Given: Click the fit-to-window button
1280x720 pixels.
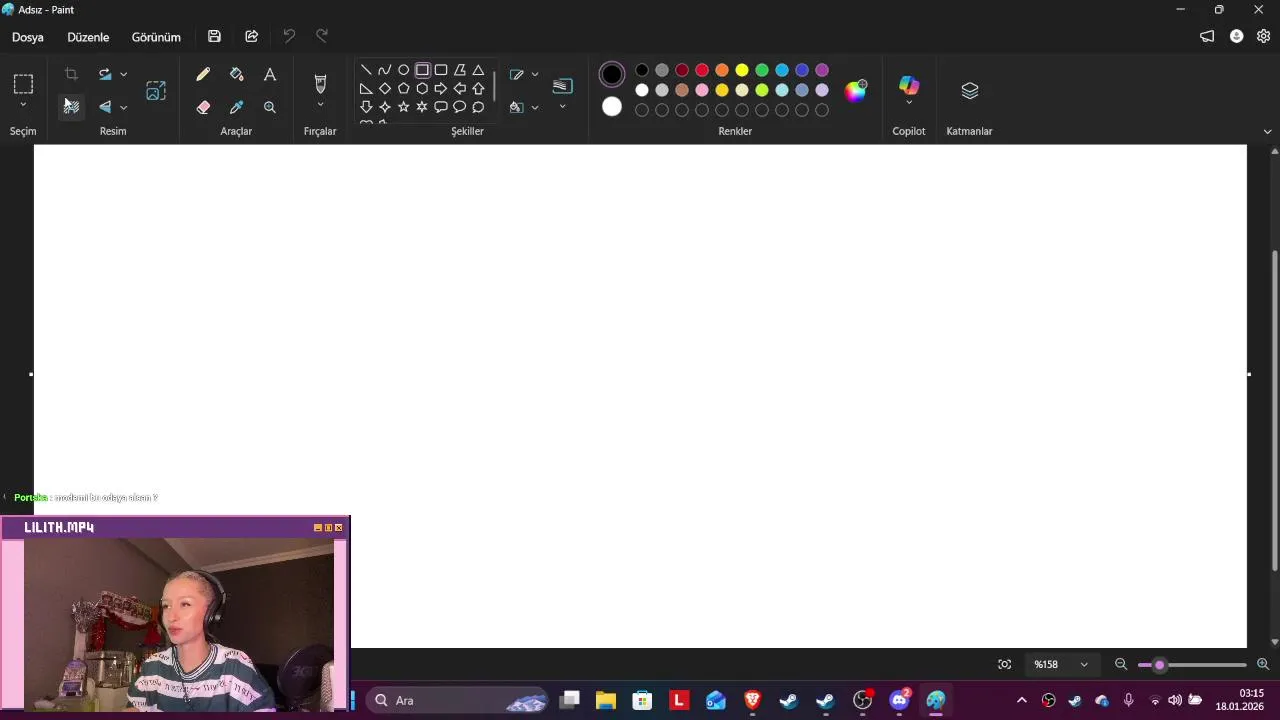Looking at the screenshot, I should coord(1005,664).
